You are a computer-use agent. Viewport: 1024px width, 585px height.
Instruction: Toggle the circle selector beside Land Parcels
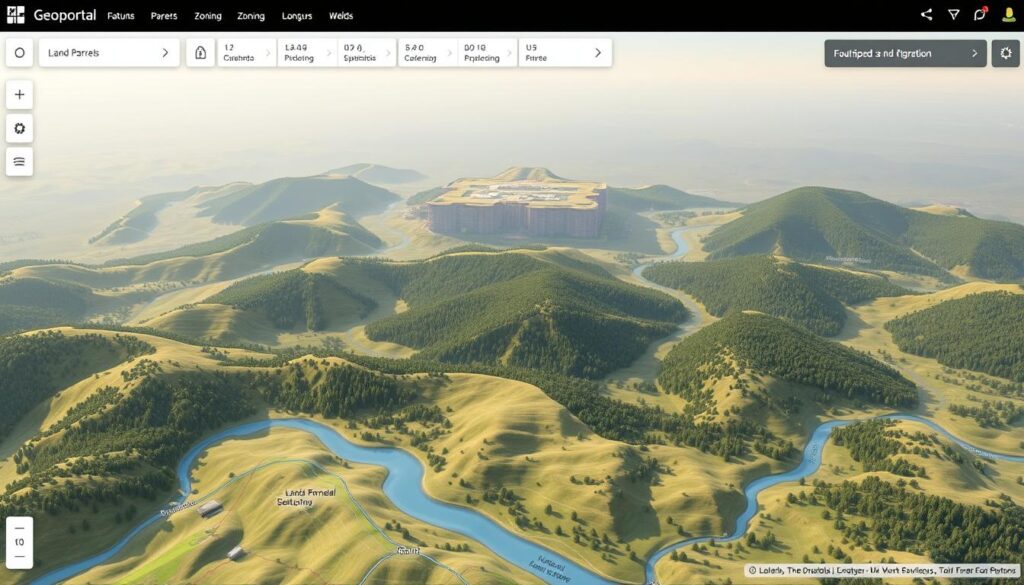click(x=19, y=53)
